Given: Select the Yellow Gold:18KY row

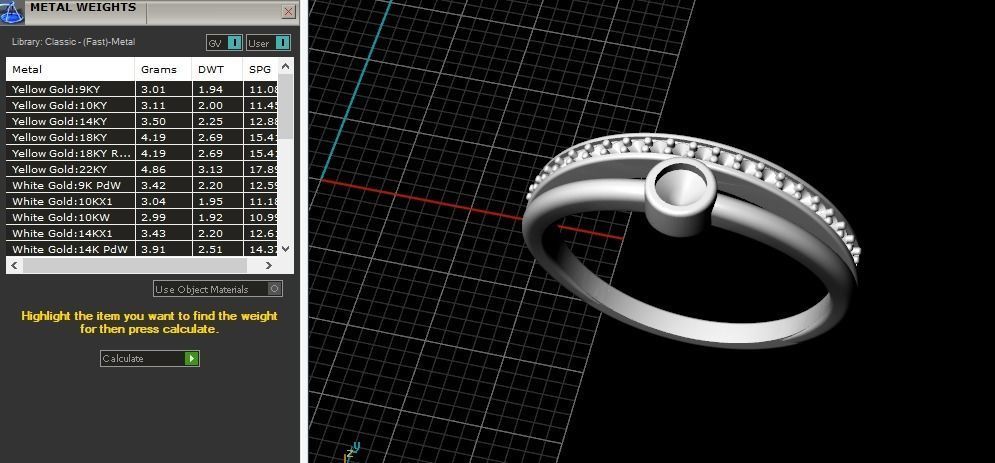Looking at the screenshot, I should [x=142, y=137].
